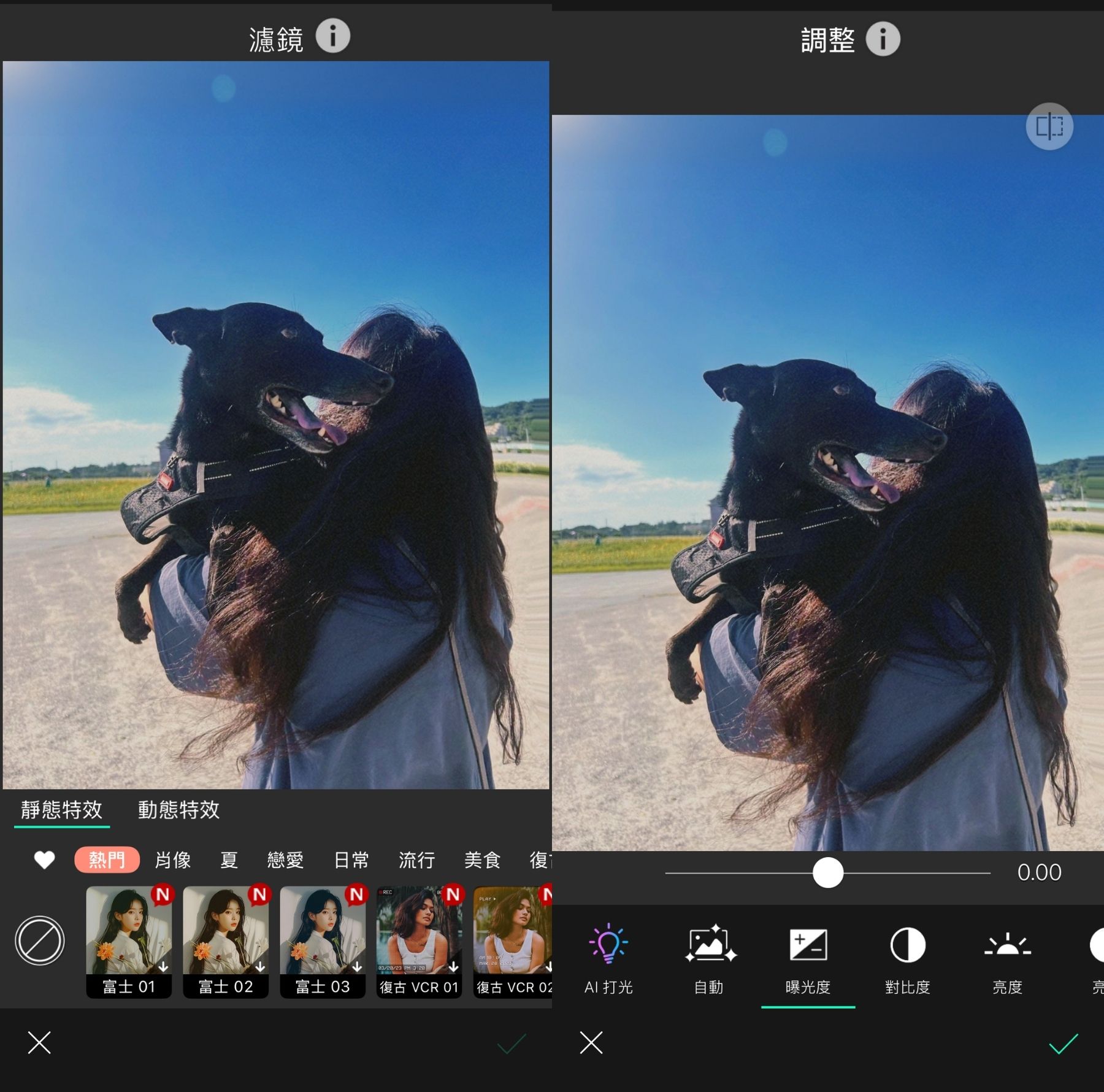Open the 戀愛 filter category
The width and height of the screenshot is (1104, 1092).
(285, 859)
